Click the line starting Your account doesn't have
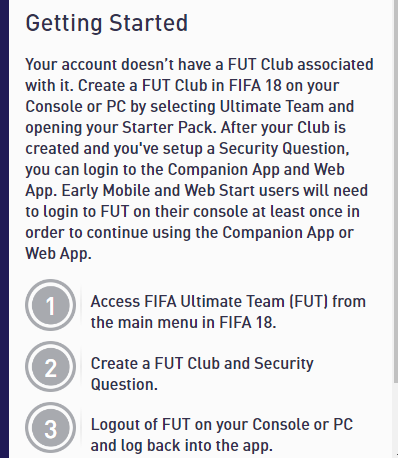The width and height of the screenshot is (398, 458). [x=199, y=64]
